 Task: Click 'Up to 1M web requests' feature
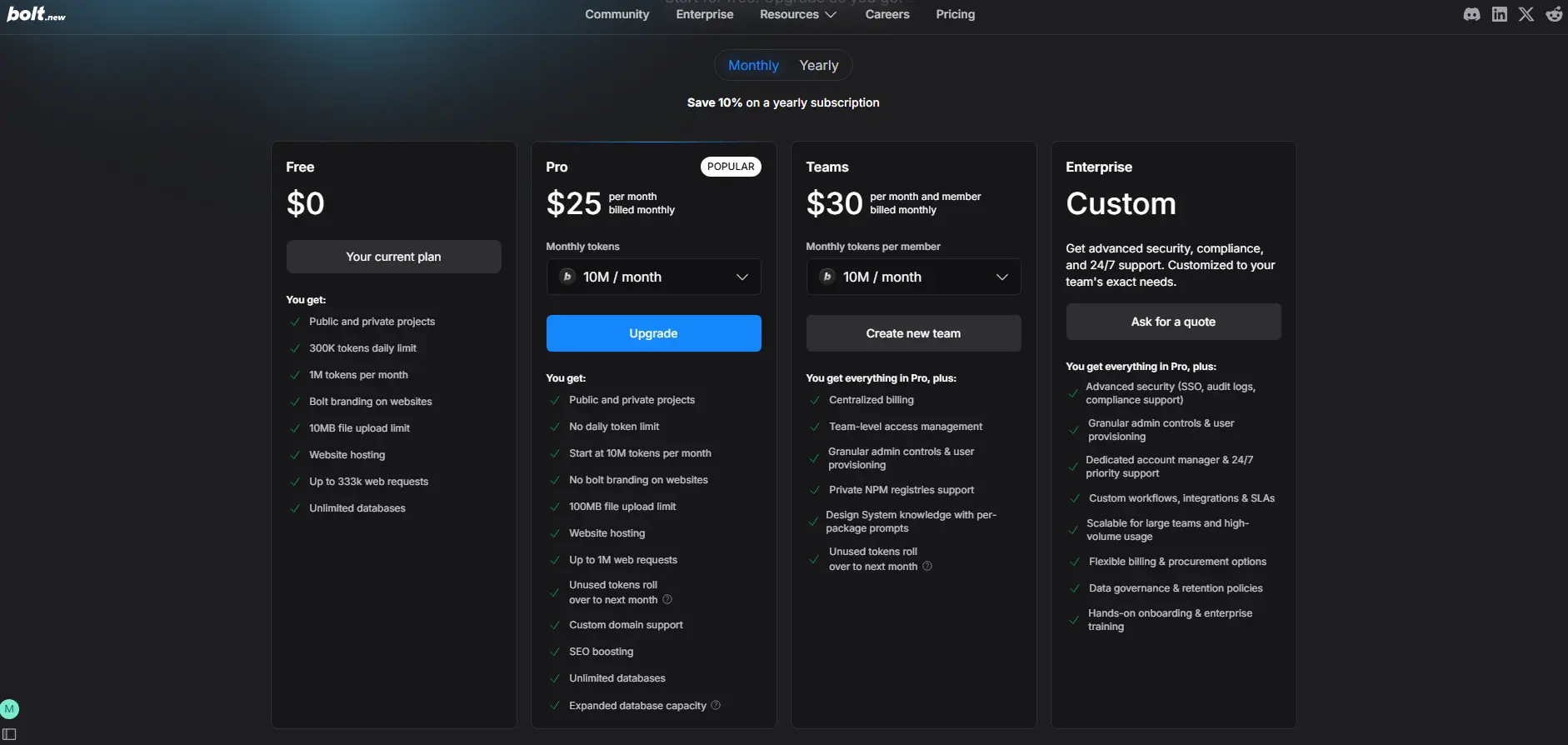pyautogui.click(x=623, y=560)
